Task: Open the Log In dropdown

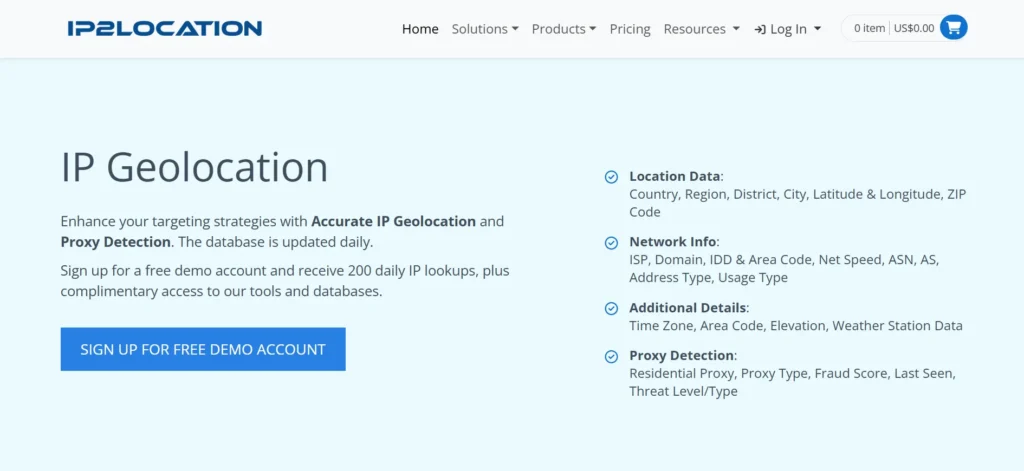Action: [x=788, y=29]
